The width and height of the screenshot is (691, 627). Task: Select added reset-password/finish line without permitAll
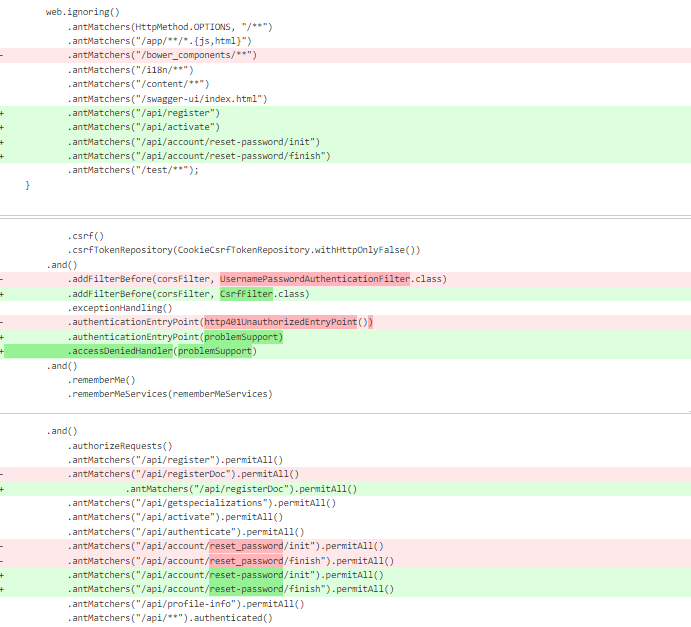(346, 156)
